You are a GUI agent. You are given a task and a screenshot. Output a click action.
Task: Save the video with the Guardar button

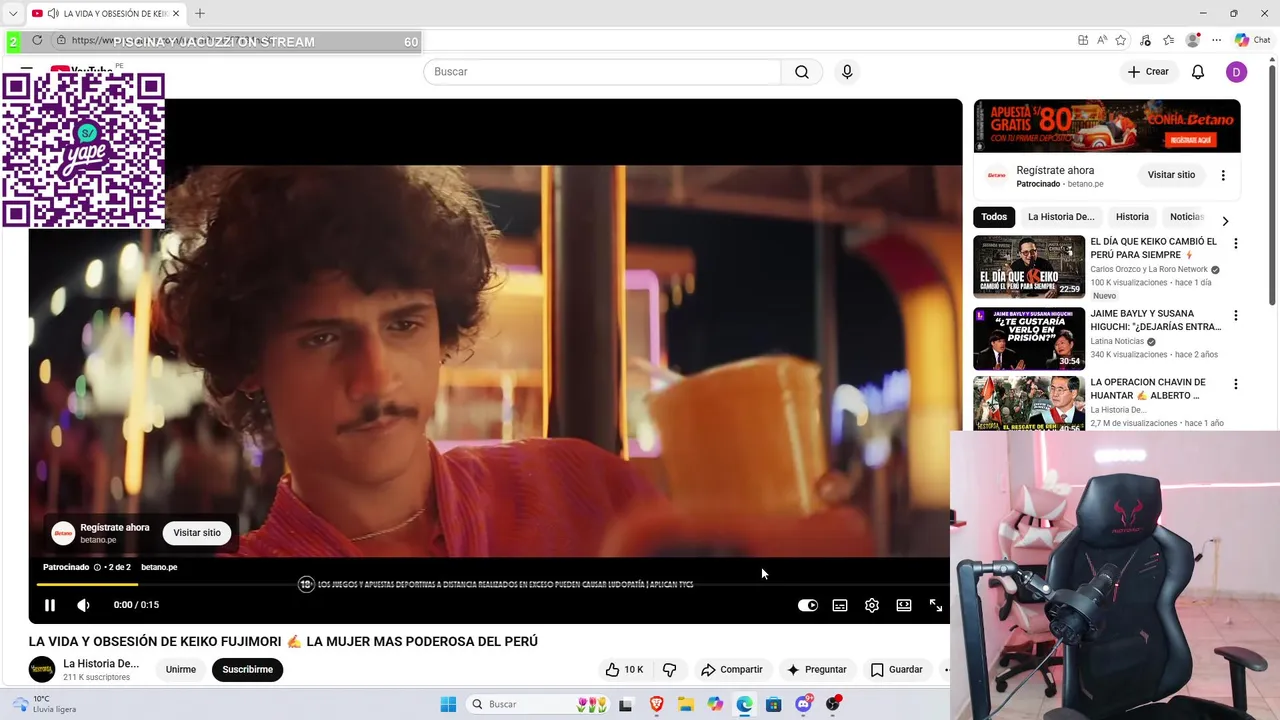(x=897, y=669)
